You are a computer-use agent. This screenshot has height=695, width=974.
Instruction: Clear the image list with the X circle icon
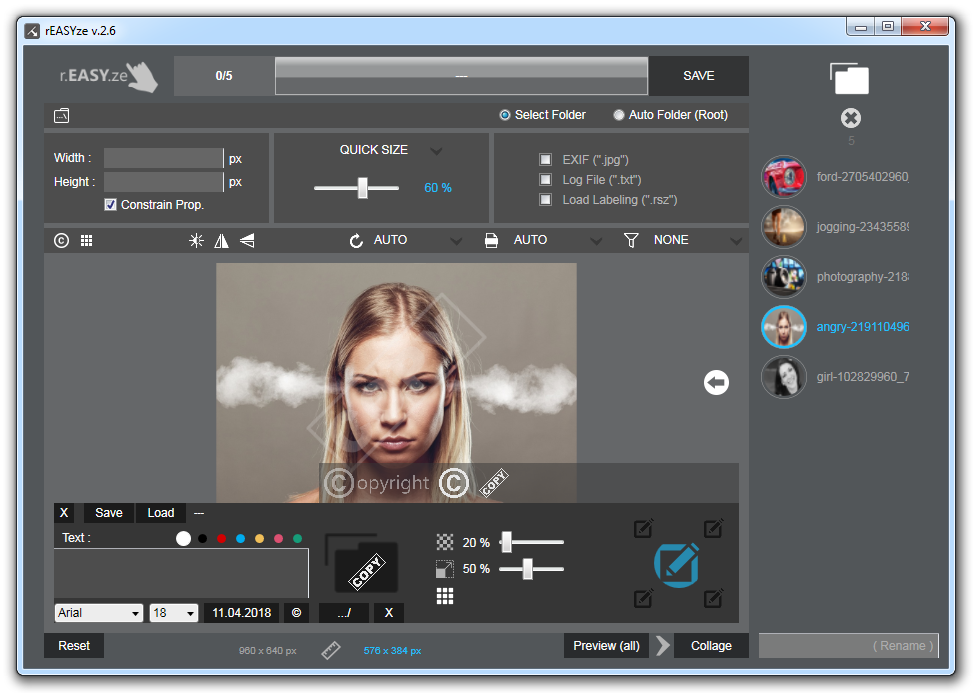(850, 118)
